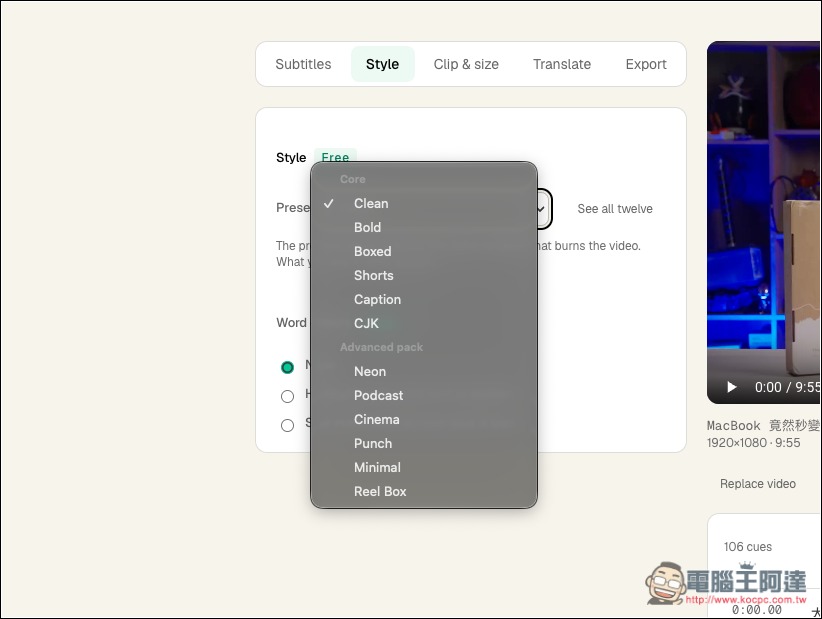This screenshot has height=619, width=822.
Task: Select the first (checked) word radio option
Action: pyautogui.click(x=287, y=367)
